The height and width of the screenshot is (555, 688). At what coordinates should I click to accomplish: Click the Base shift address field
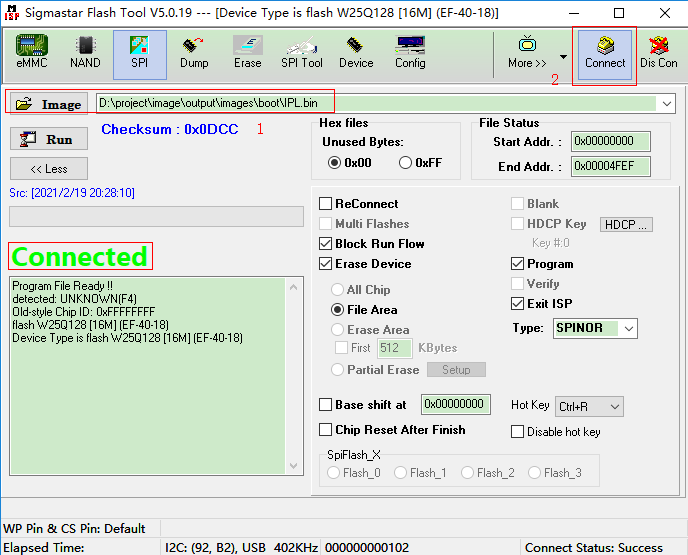point(454,405)
